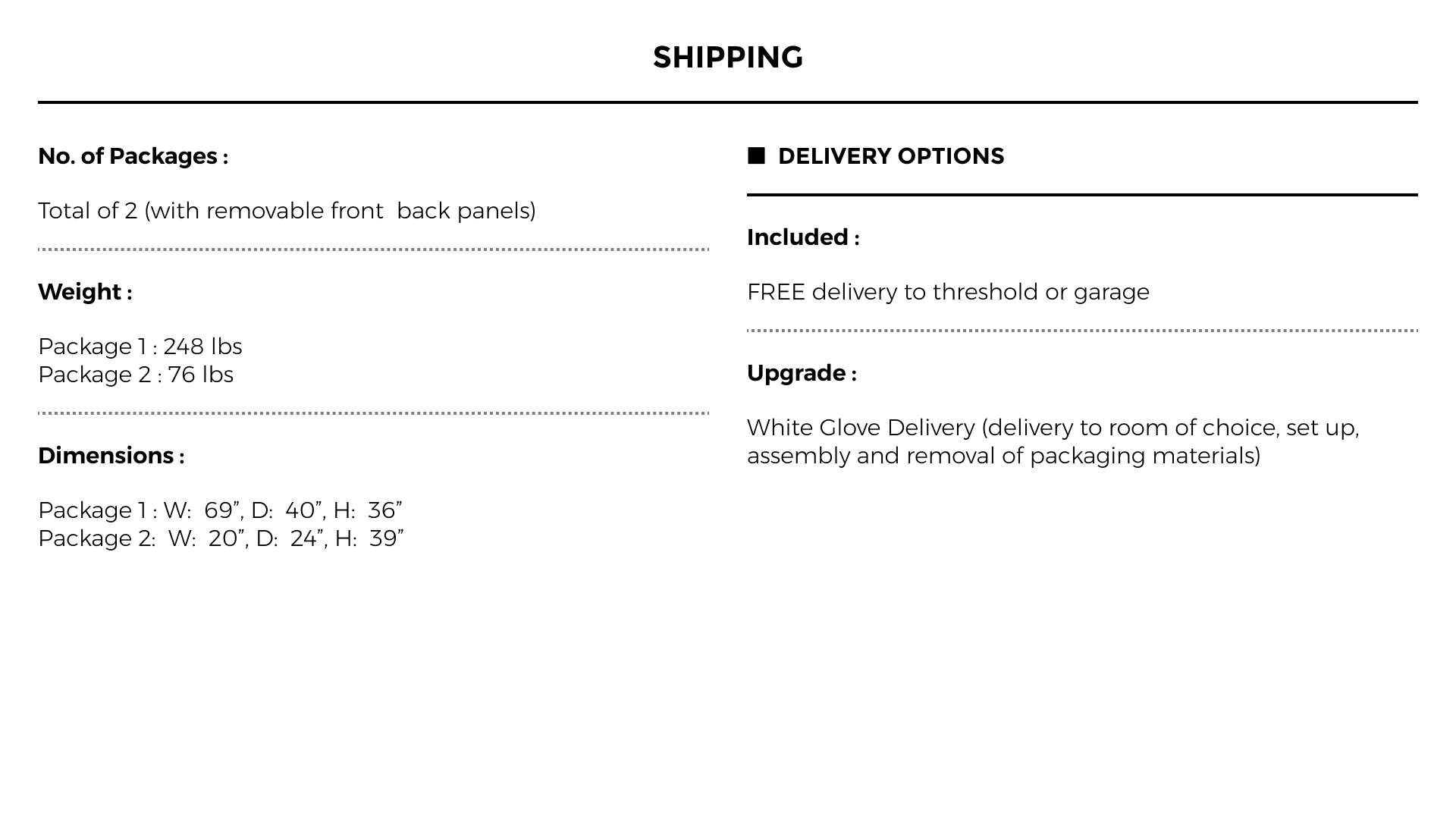The image size is (1456, 819).
Task: Click the solid line under Delivery Options
Action: [x=1082, y=195]
